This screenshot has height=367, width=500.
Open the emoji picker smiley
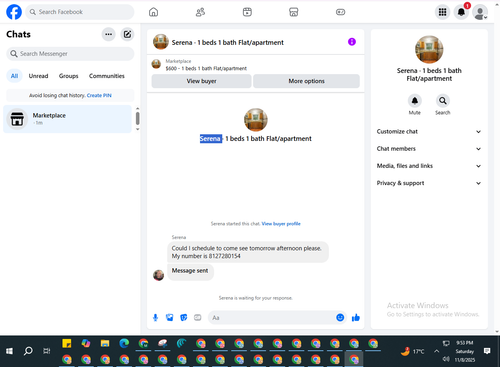point(340,318)
